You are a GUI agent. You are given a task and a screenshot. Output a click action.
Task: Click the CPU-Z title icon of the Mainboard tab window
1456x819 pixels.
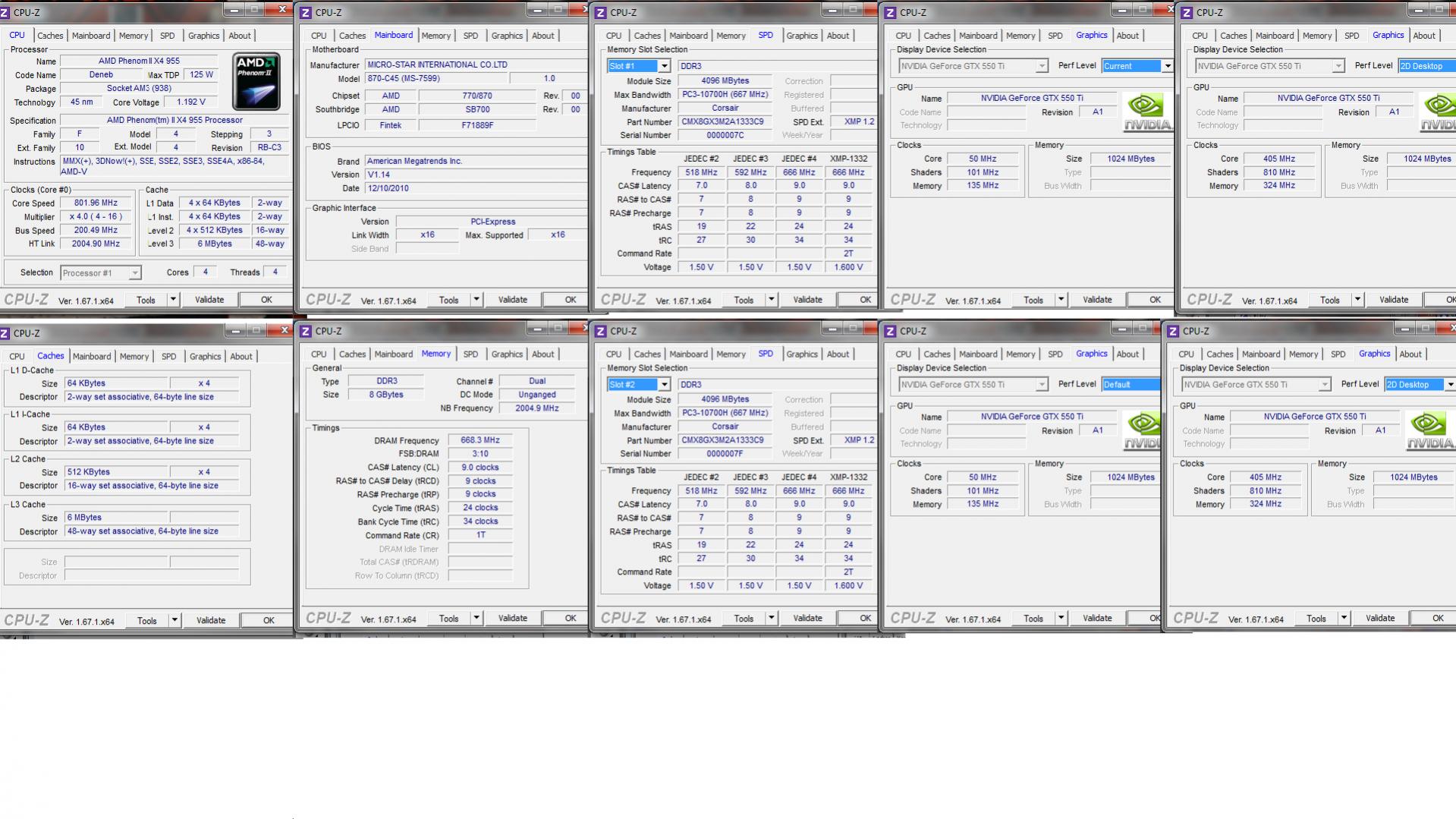tap(306, 12)
